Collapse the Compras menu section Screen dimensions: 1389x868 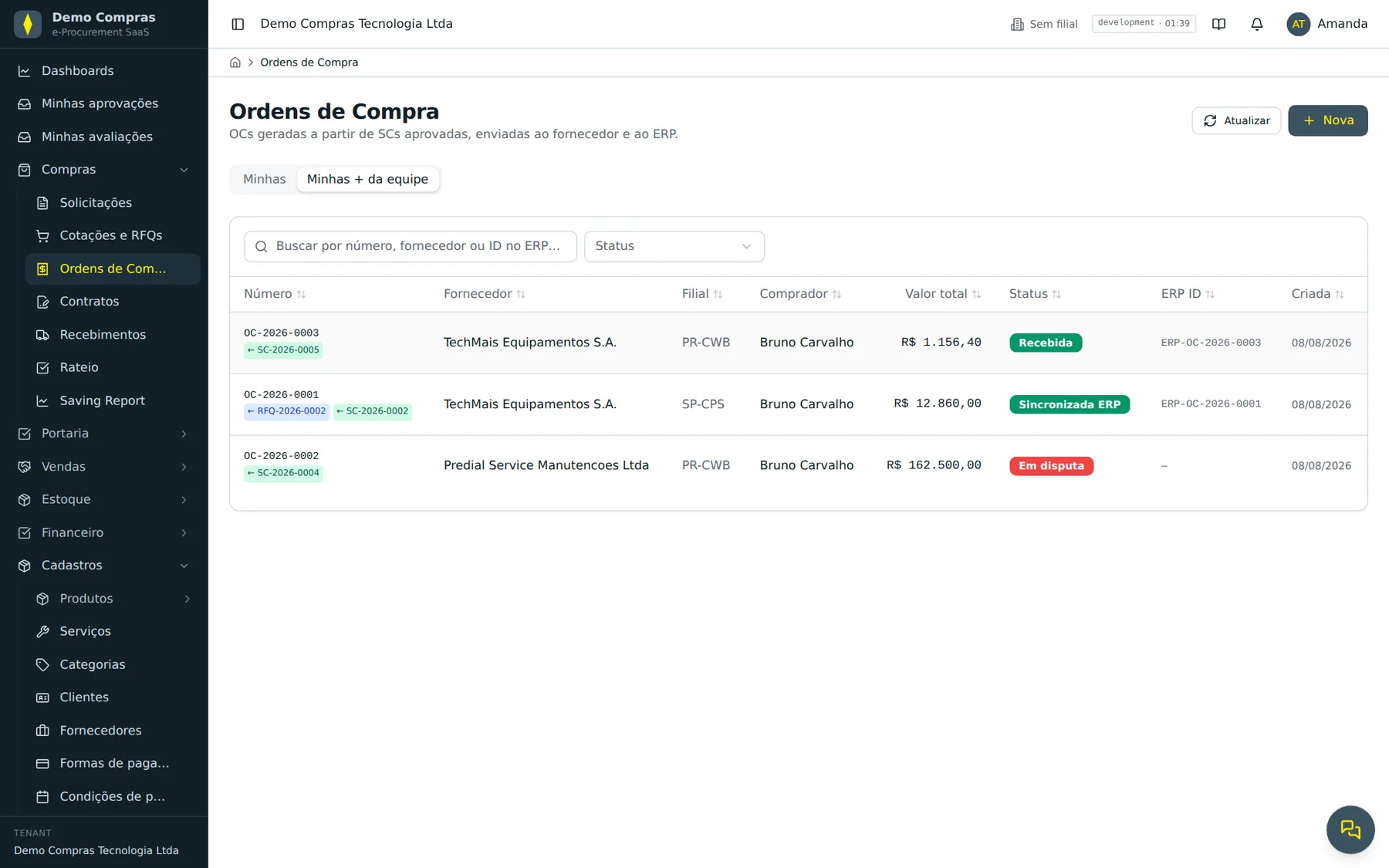click(x=103, y=170)
